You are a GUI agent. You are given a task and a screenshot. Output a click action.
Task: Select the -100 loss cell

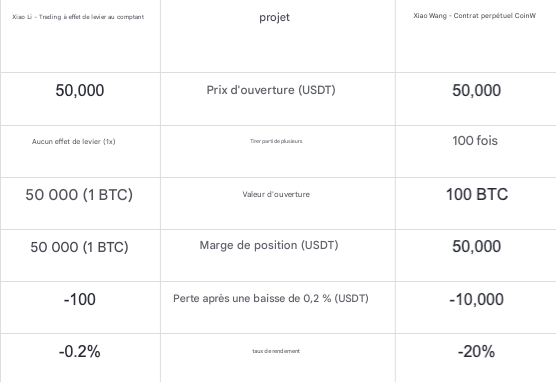[x=80, y=299]
